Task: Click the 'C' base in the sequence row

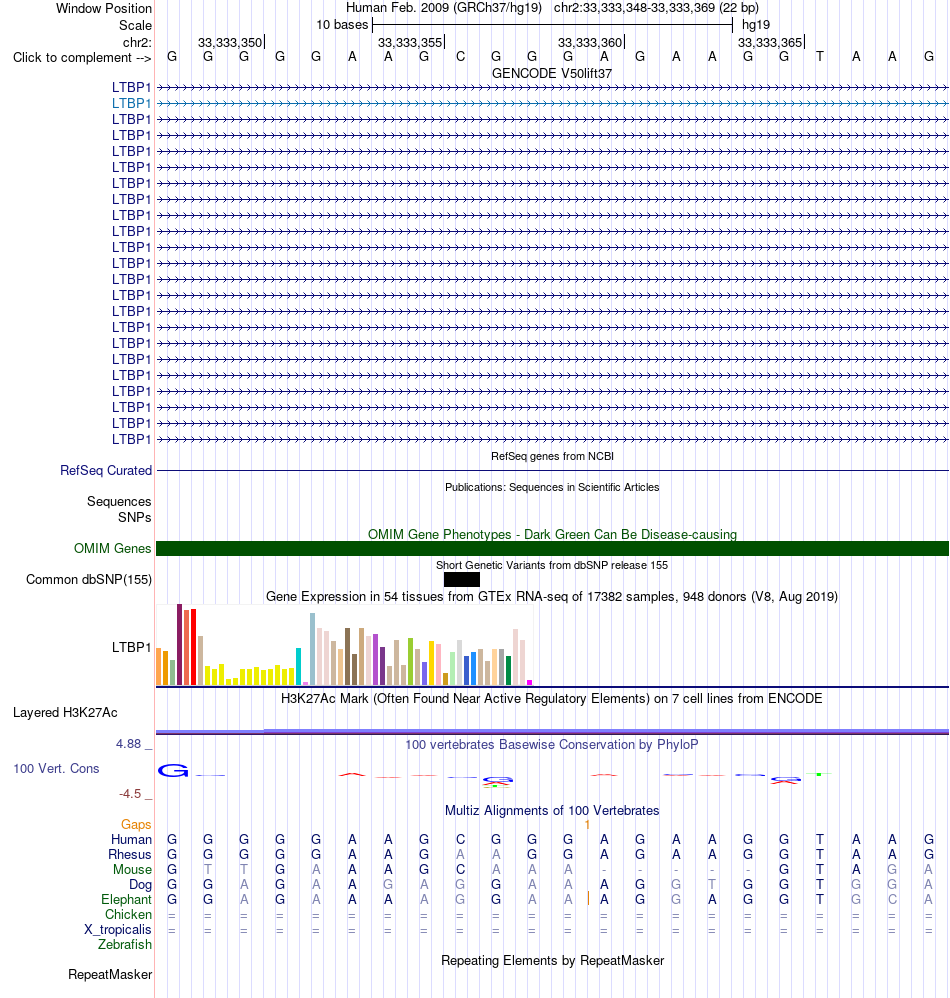Action: [x=460, y=57]
